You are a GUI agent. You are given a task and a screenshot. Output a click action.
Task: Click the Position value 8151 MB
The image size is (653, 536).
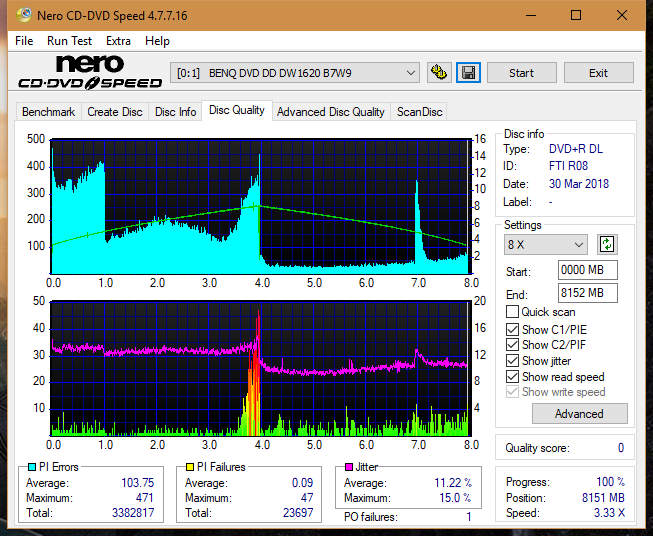coord(603,498)
